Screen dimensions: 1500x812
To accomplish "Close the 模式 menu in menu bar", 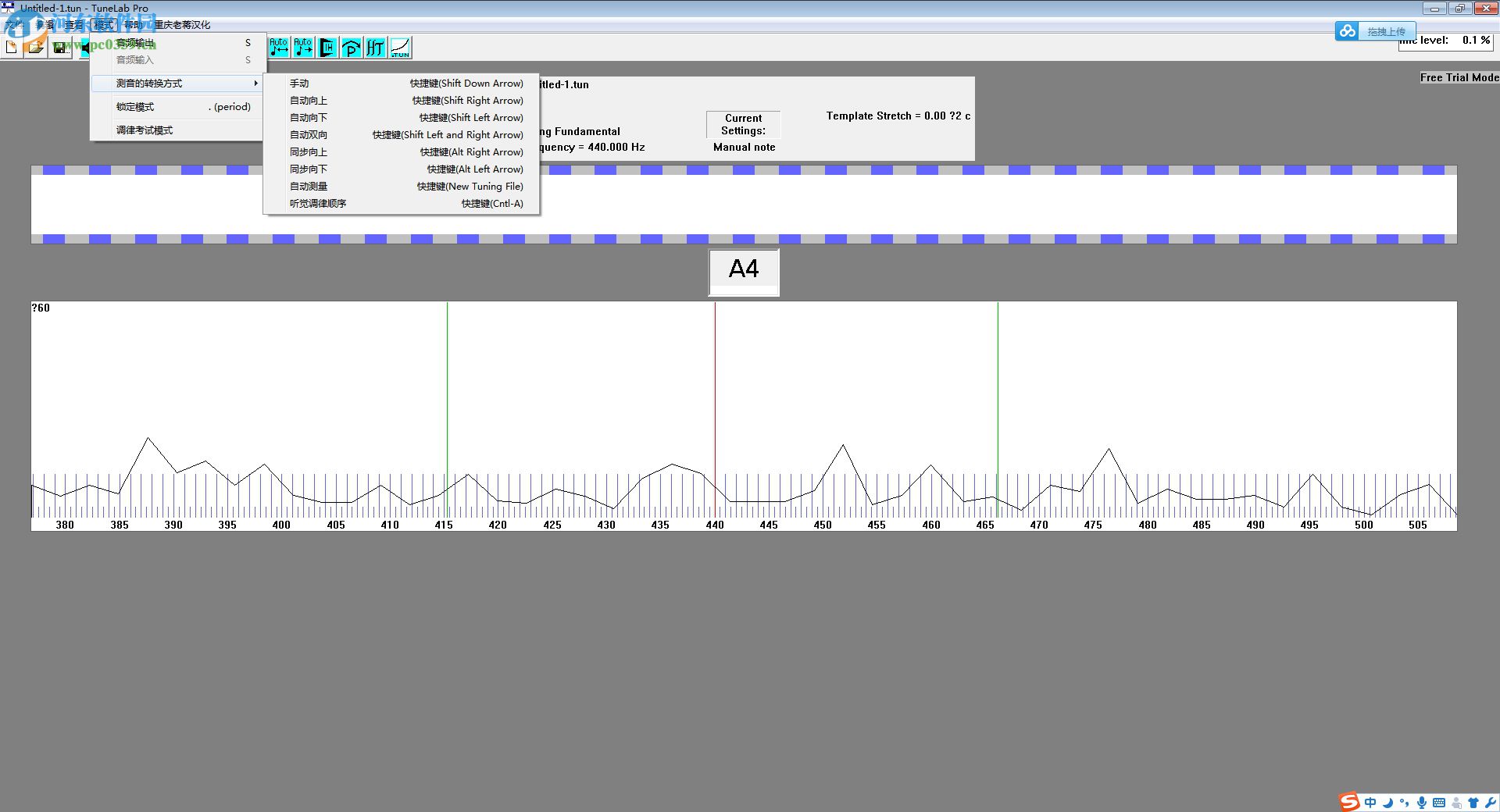I will (x=104, y=25).
